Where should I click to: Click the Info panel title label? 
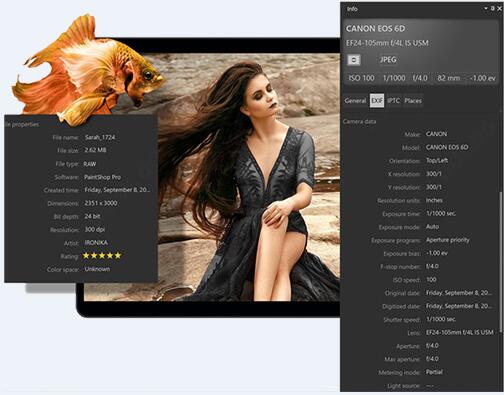(x=352, y=9)
